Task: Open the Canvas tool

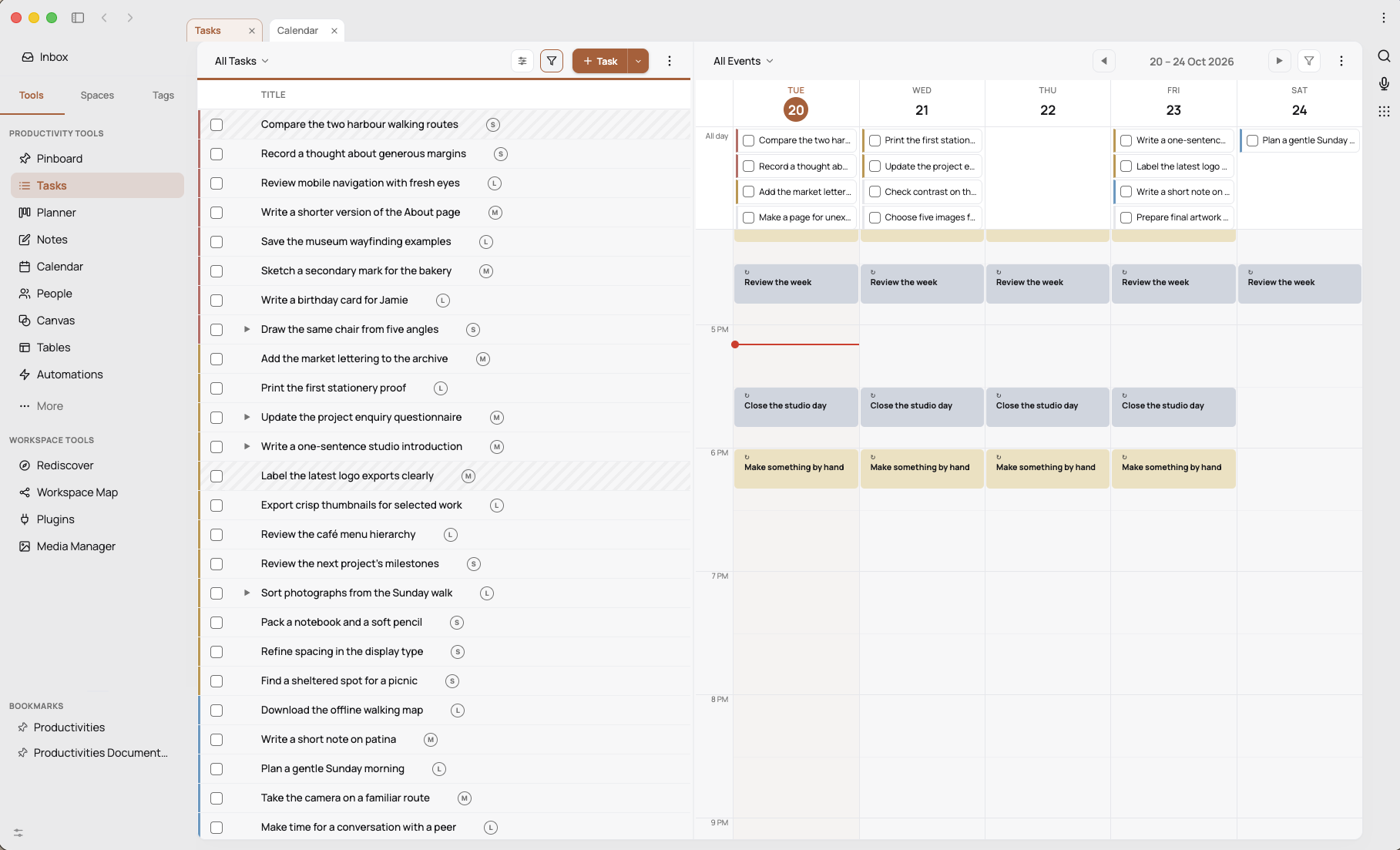Action: click(97, 321)
